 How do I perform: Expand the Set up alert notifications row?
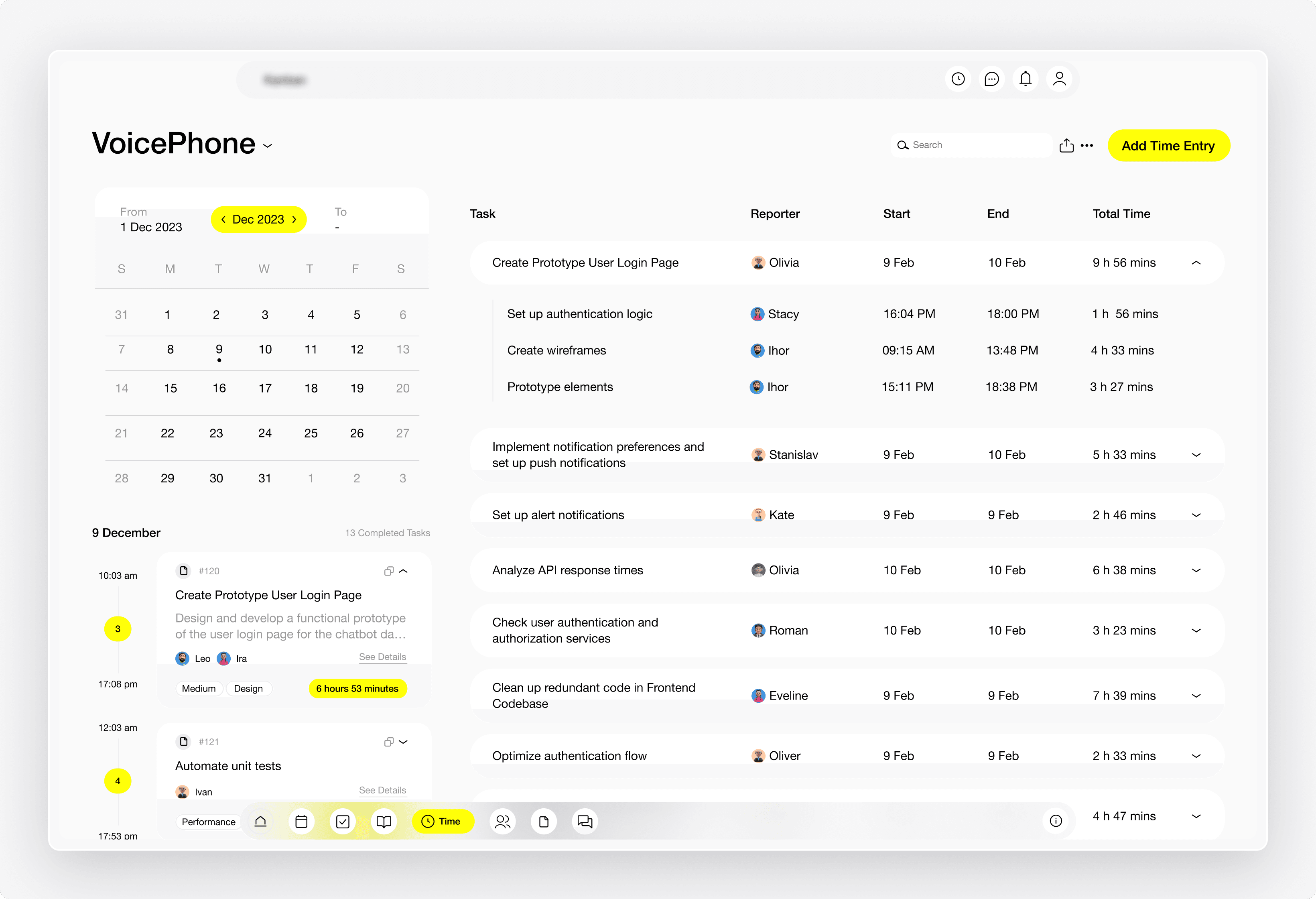coord(1196,515)
